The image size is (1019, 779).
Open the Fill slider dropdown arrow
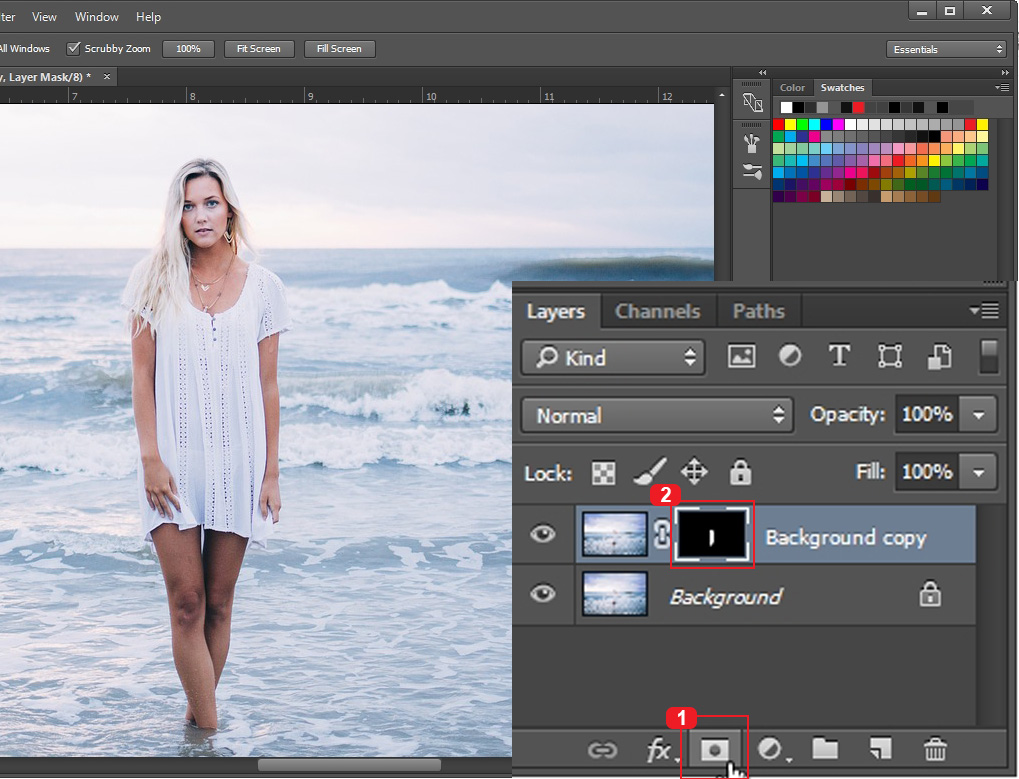(979, 472)
